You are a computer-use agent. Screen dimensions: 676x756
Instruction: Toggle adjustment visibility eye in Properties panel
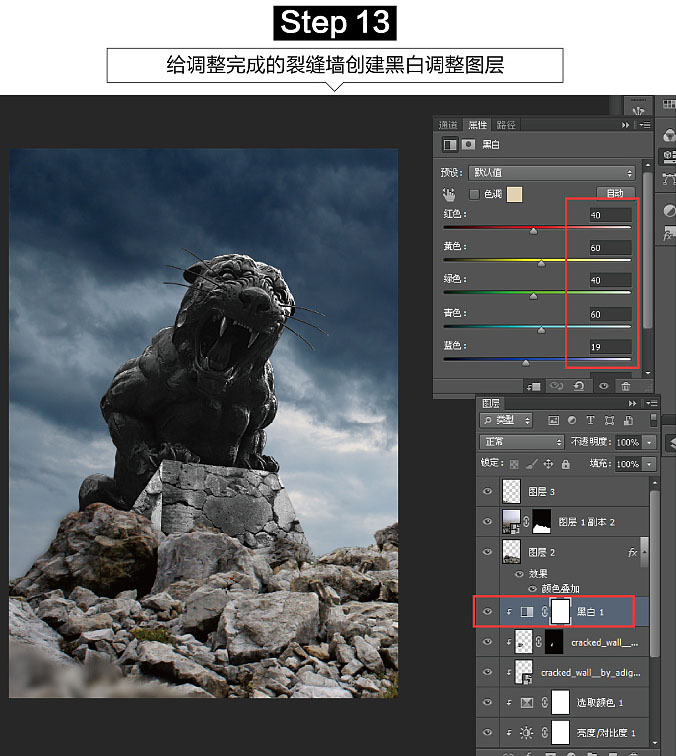coord(604,385)
